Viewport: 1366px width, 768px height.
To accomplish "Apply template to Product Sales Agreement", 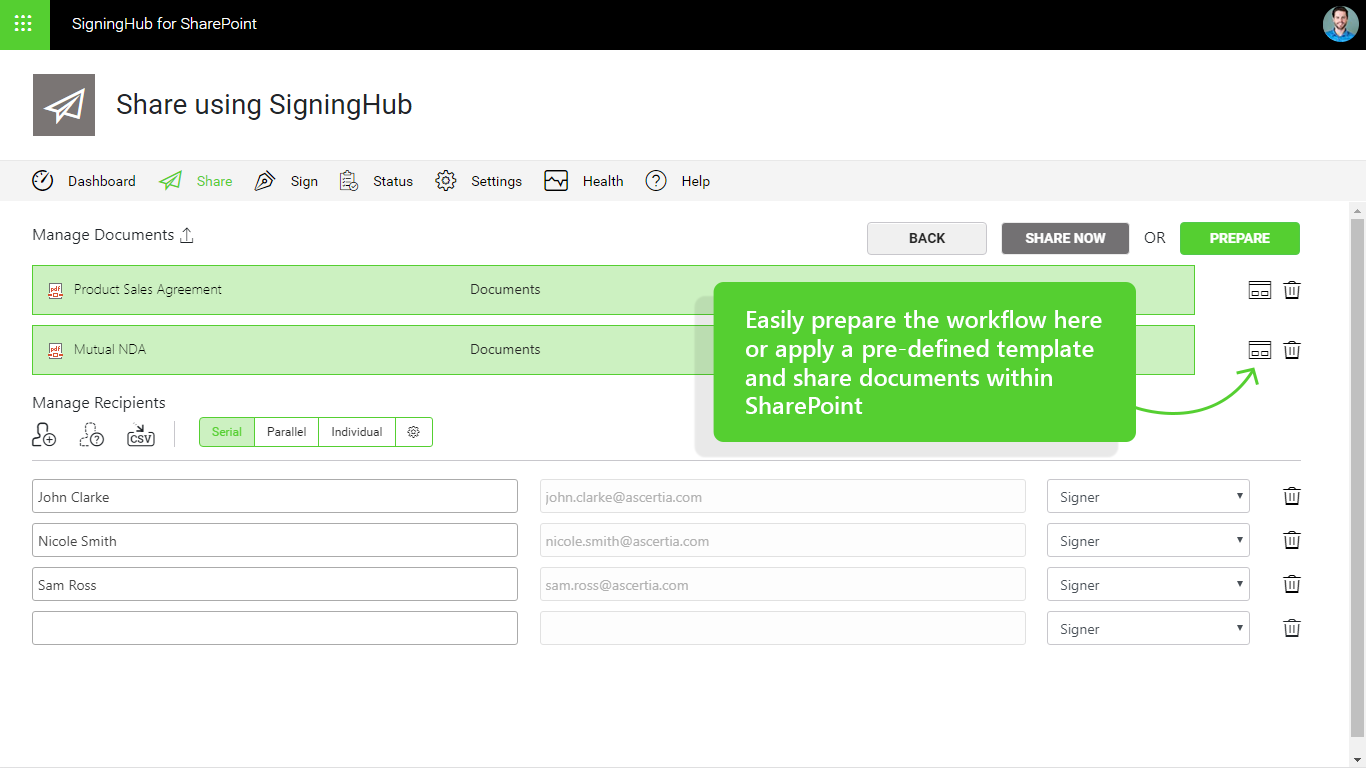I will pos(1260,290).
